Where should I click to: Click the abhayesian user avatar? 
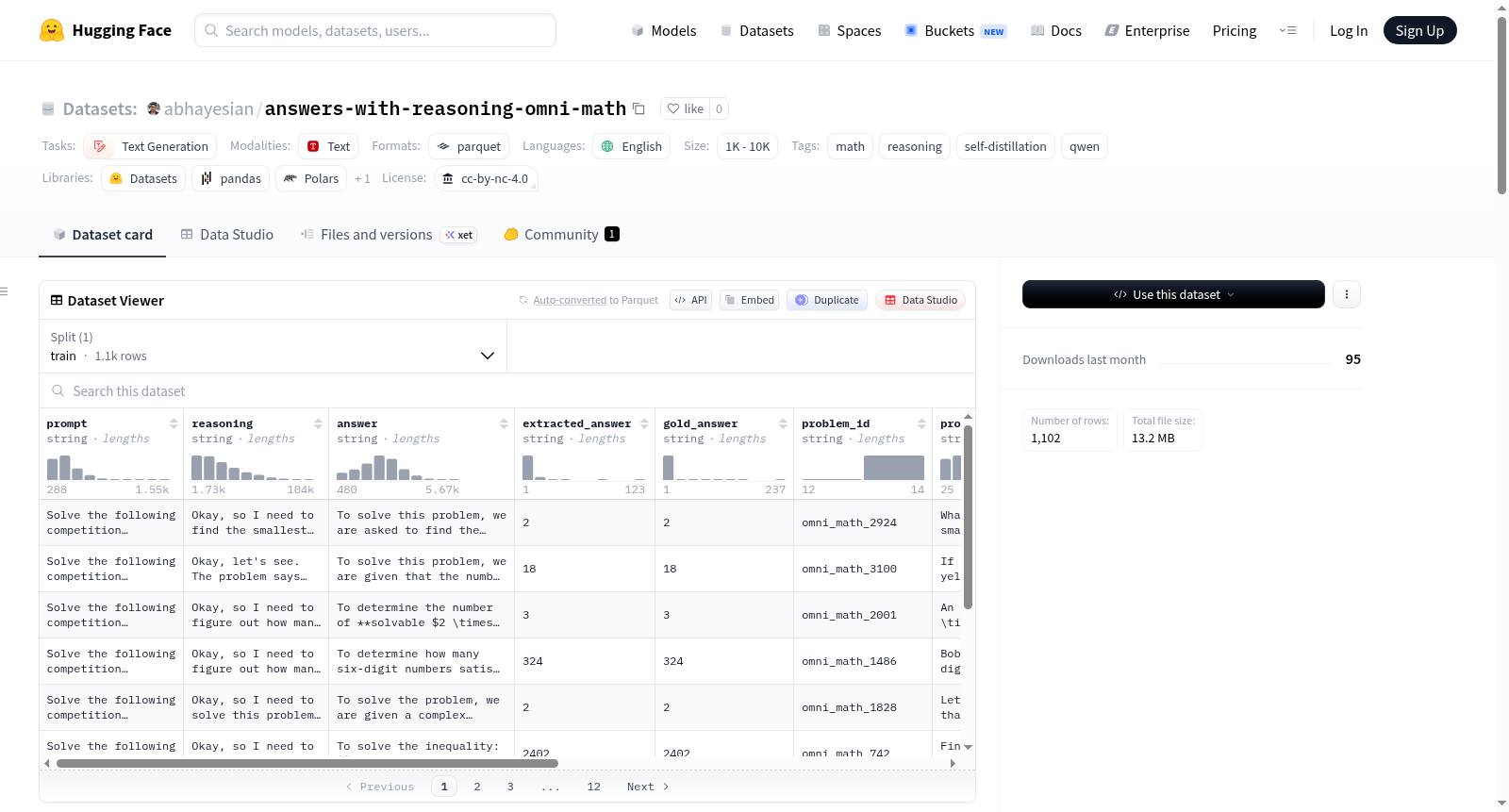pos(154,108)
